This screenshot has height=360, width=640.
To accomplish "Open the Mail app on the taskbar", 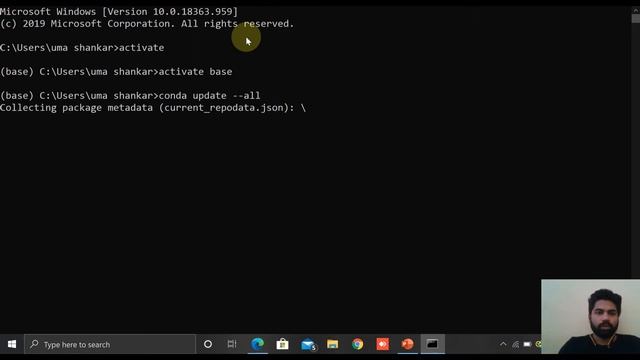I will pyautogui.click(x=308, y=344).
